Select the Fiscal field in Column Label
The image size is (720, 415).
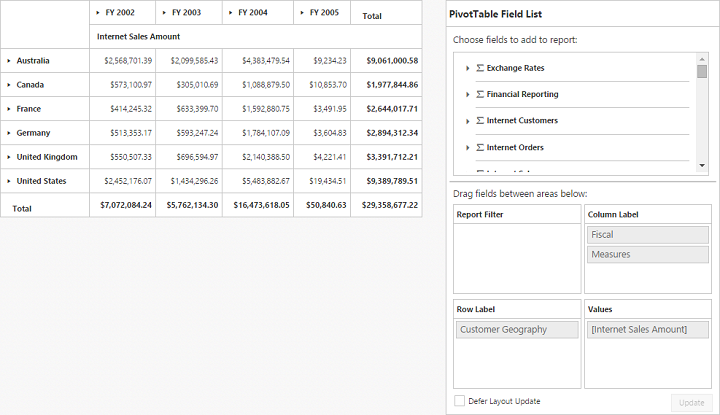[x=647, y=235]
